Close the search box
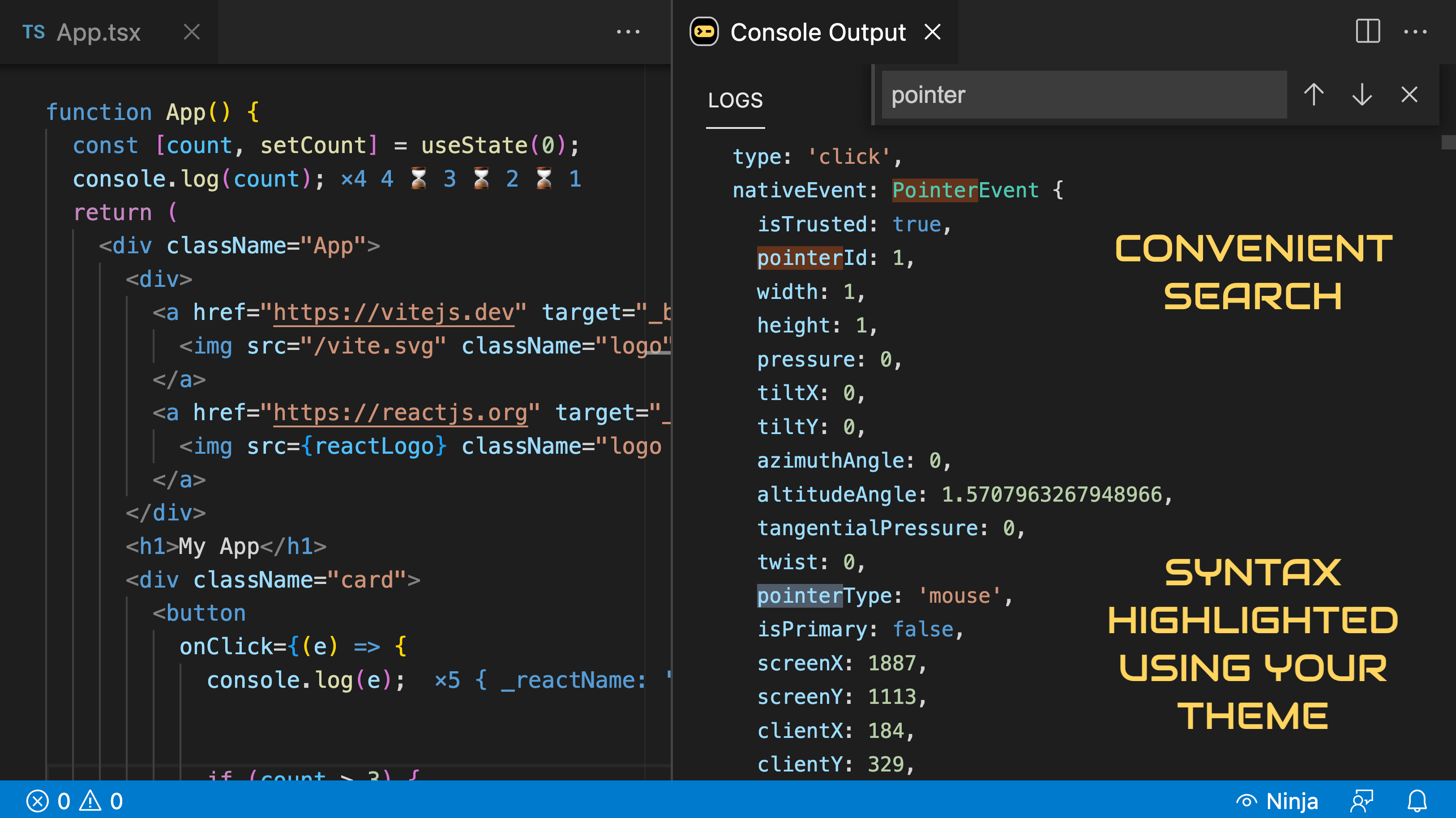 (x=1409, y=94)
